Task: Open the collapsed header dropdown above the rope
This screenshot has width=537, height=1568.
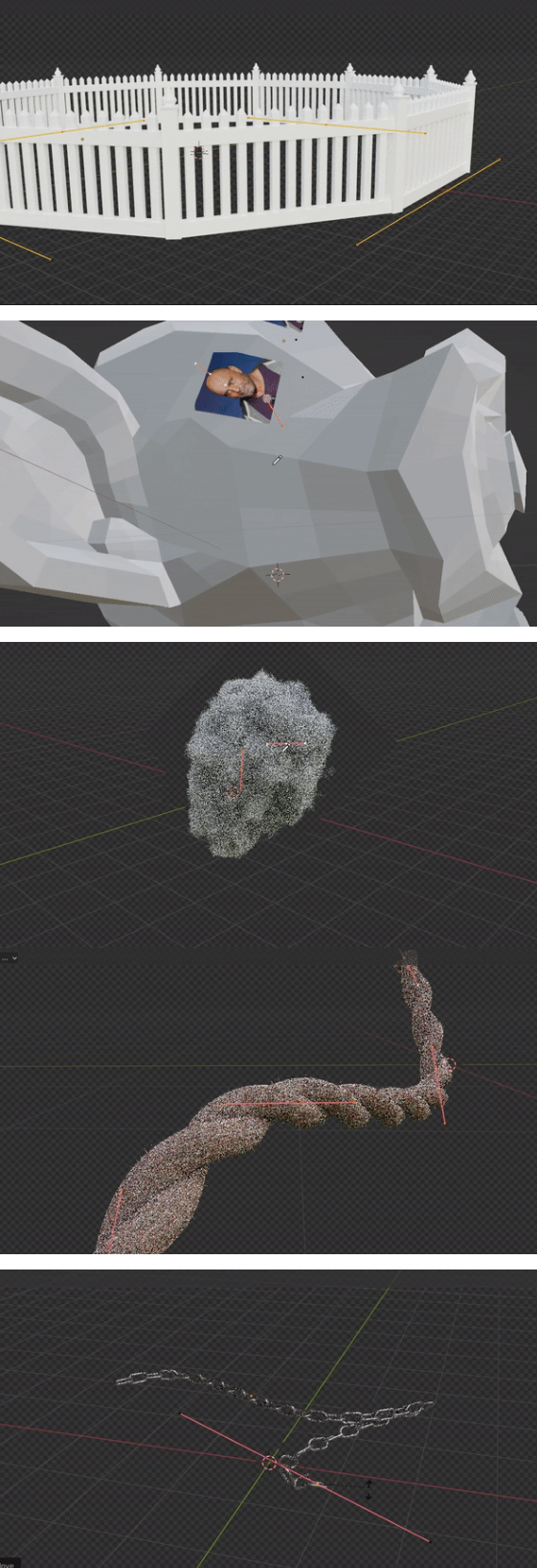Action: (x=10, y=958)
